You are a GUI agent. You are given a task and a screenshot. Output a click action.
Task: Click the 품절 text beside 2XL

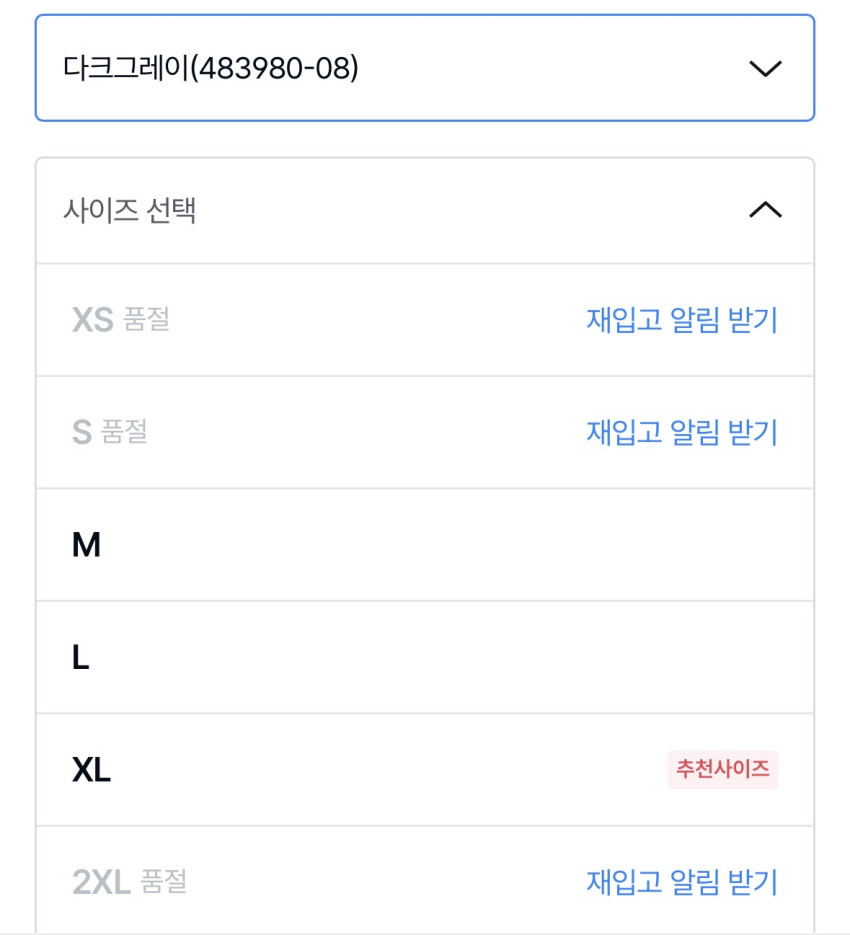164,882
